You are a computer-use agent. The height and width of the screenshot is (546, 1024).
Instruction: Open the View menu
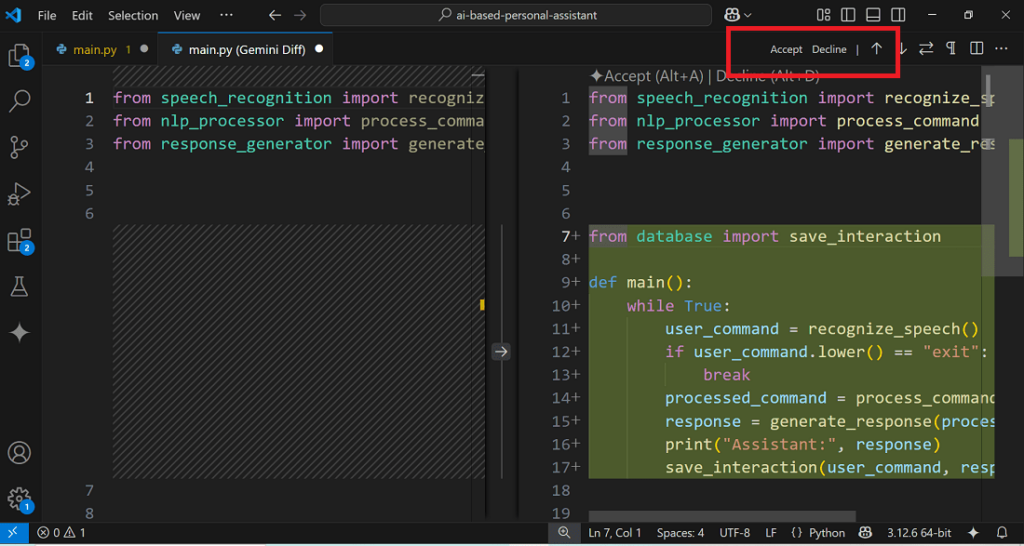(187, 15)
